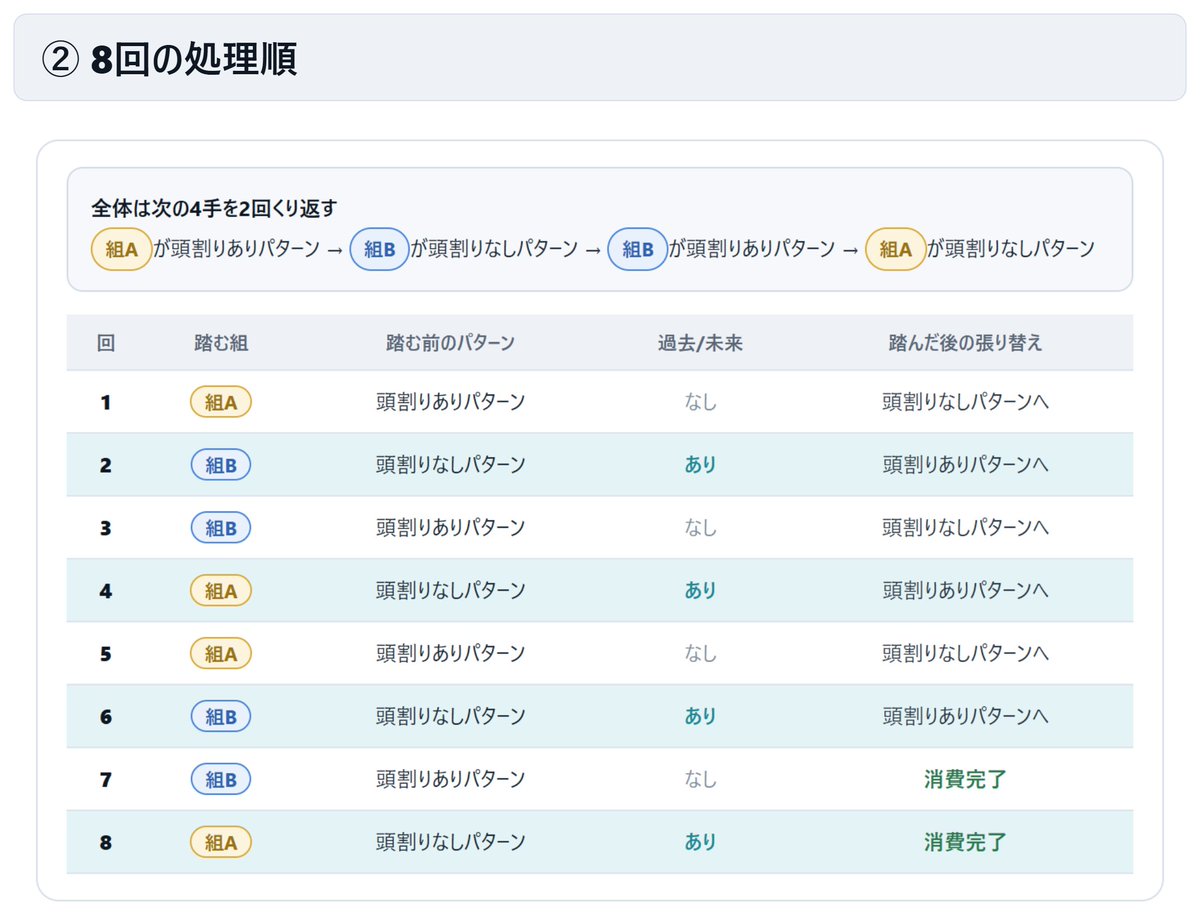Click 'なし' in the 過去/未来 column of row 5
Viewport: 1200px width, 915px height.
(x=700, y=654)
